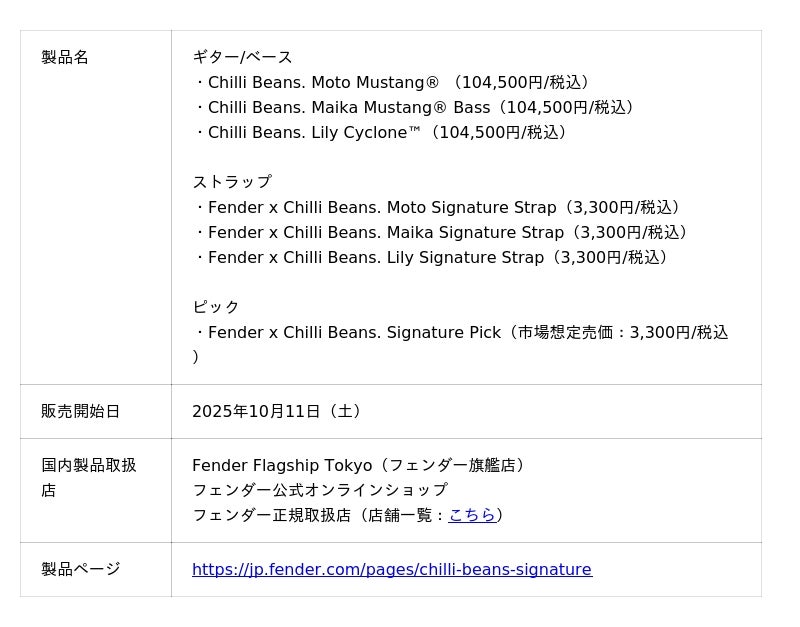800x627 pixels.
Task: Click the フェンダー公式オンラインショップ text
Action: 320,490
